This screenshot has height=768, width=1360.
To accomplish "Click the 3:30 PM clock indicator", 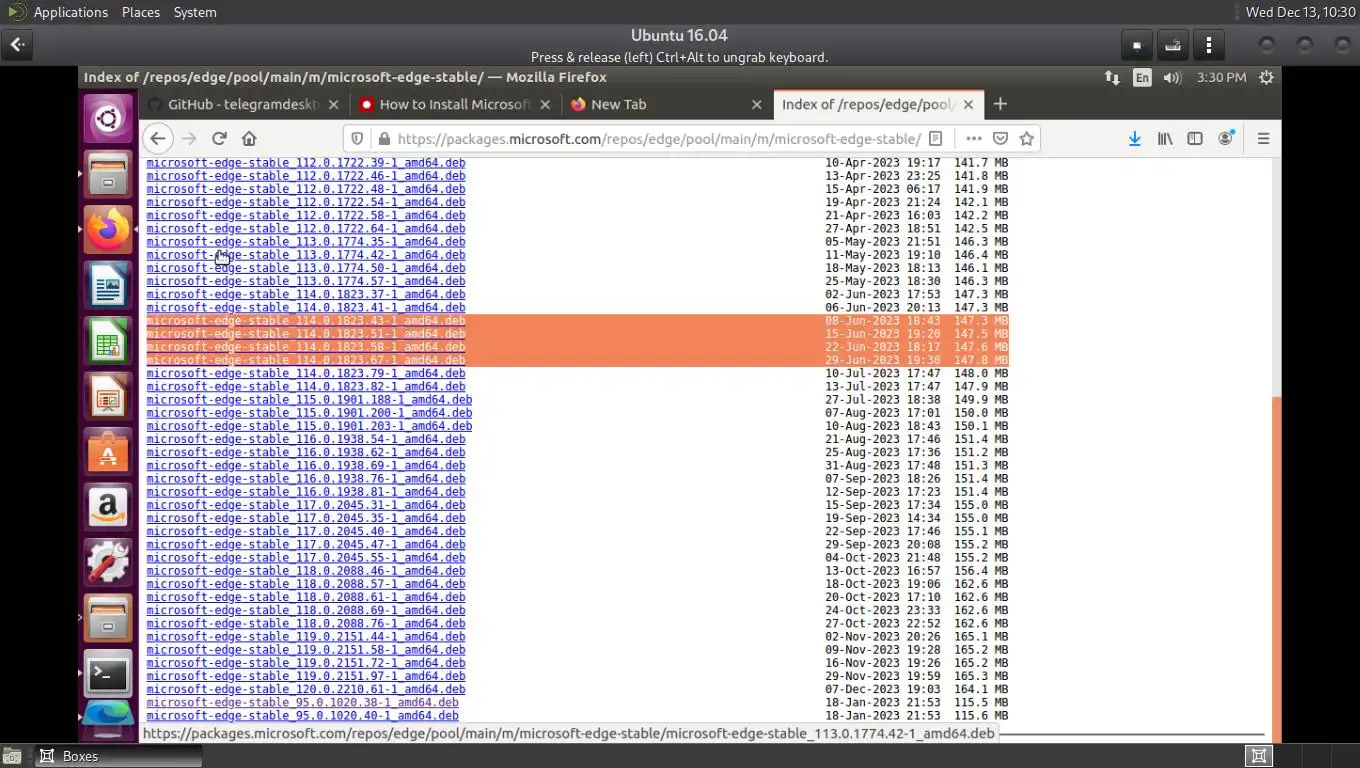I will point(1221,77).
